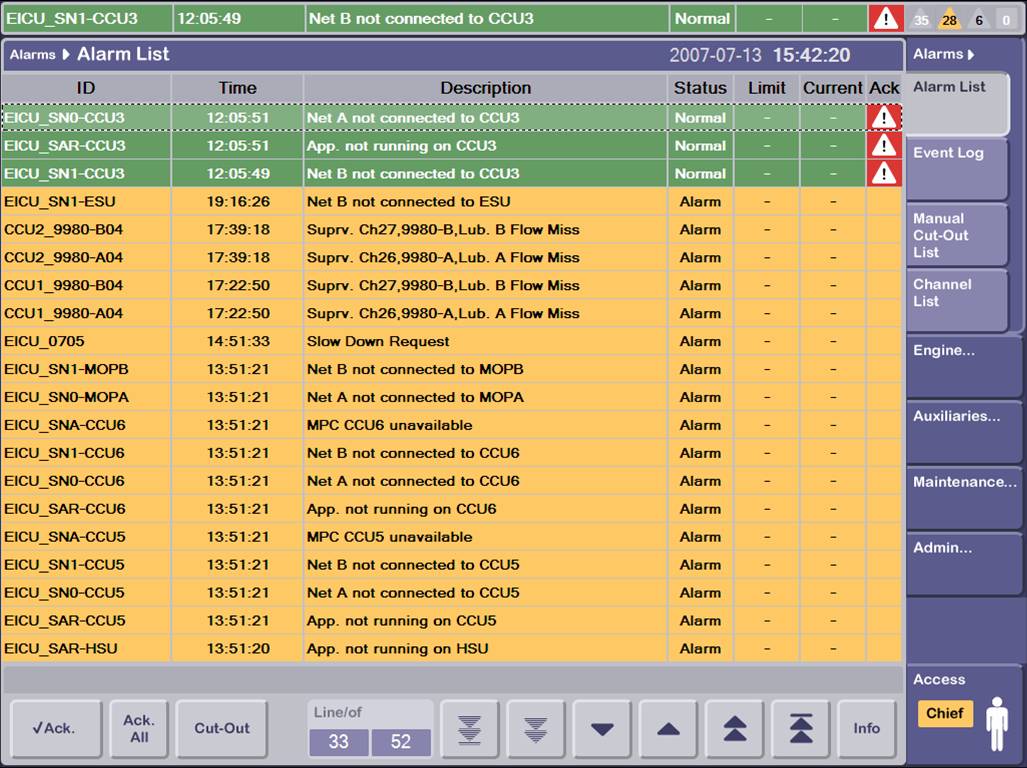Click warning icon in EICU_SAR-CCU3 row
Viewport: 1027px width, 768px height.
click(x=883, y=146)
